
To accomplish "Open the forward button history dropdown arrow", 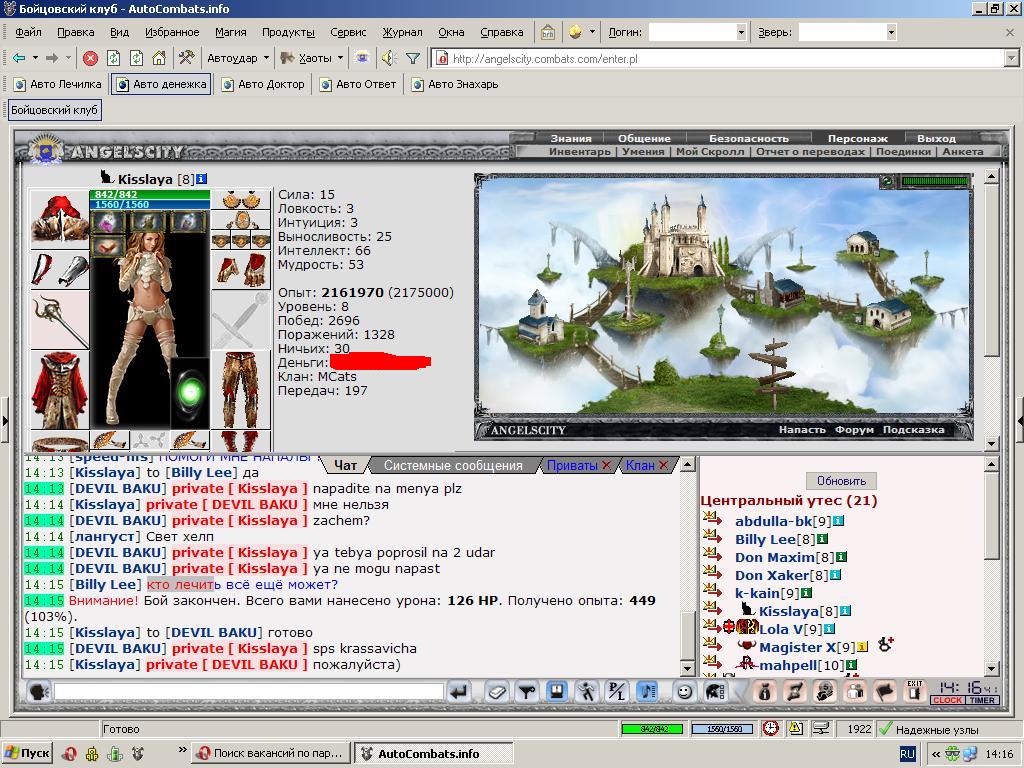I will pos(69,58).
